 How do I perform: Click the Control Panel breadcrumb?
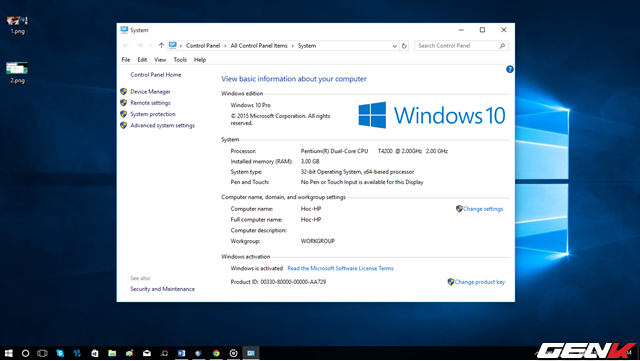[203, 46]
